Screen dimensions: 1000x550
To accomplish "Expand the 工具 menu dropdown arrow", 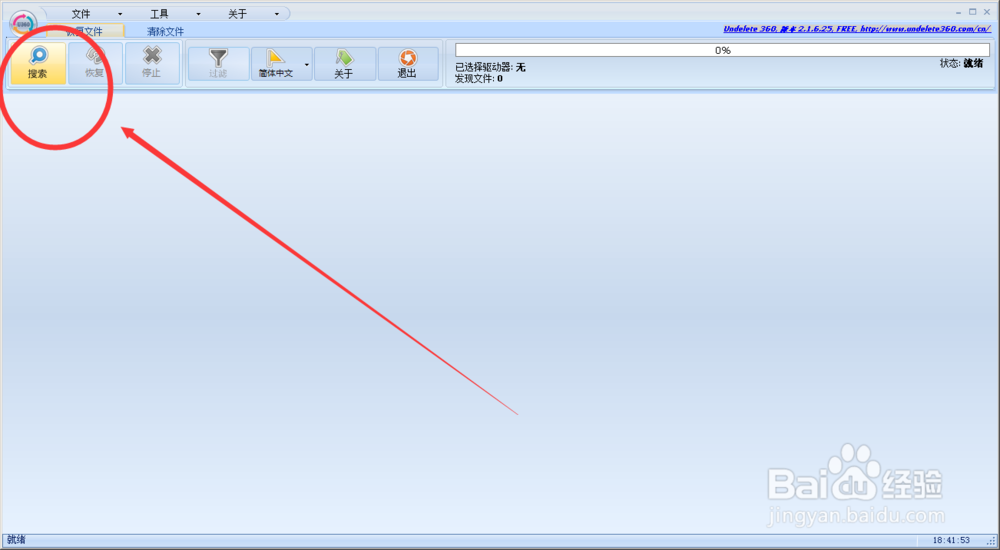I will (x=198, y=14).
